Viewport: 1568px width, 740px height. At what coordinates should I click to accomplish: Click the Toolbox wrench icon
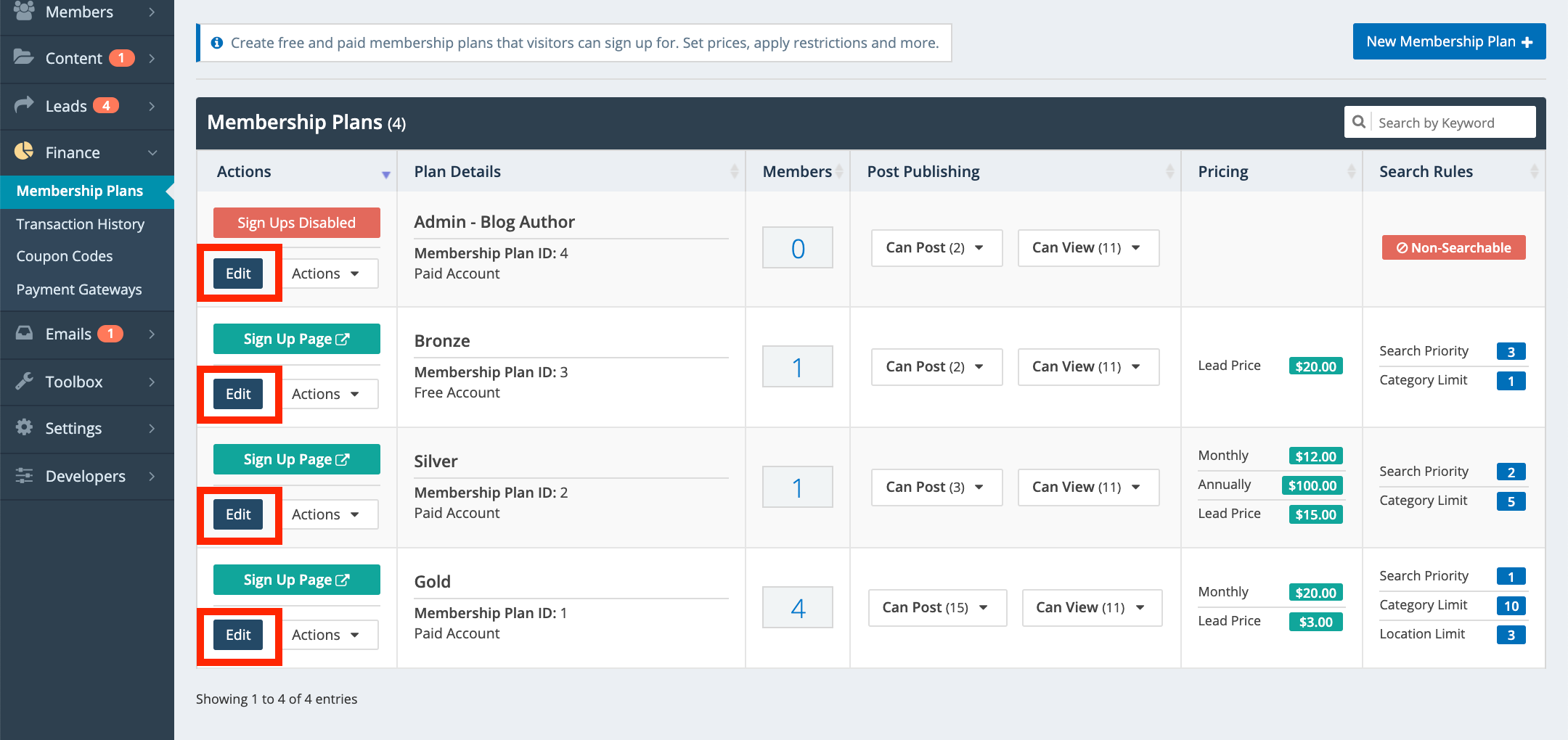23,381
